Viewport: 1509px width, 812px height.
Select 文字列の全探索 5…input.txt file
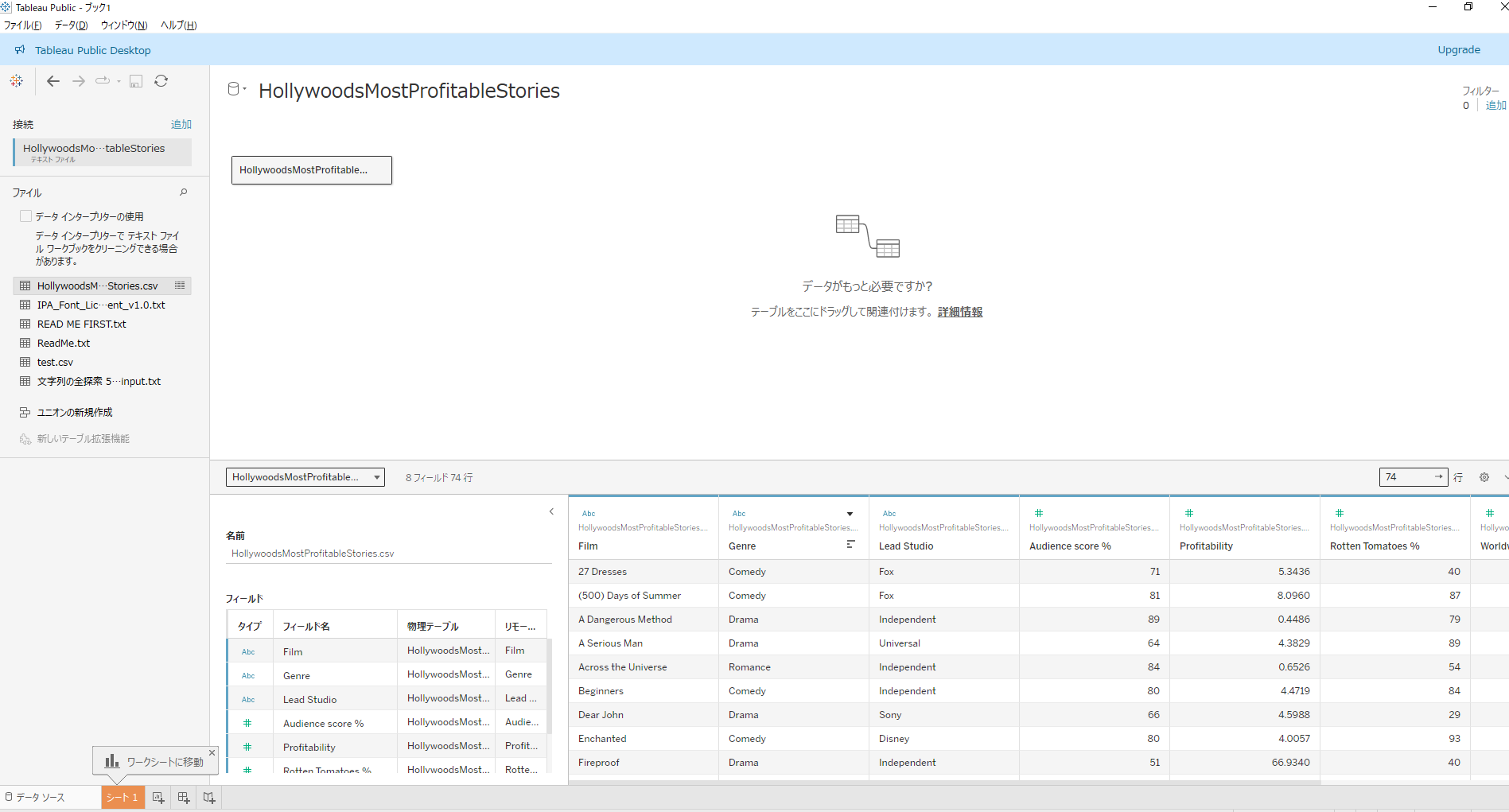[99, 381]
